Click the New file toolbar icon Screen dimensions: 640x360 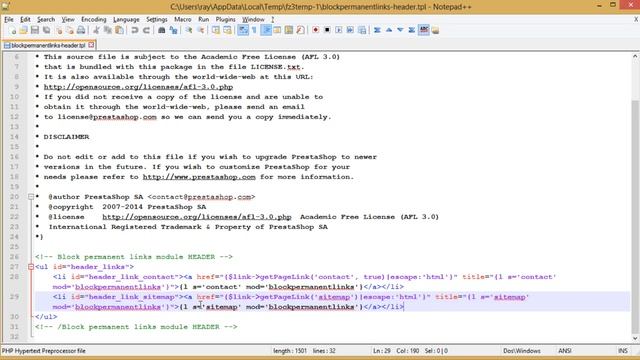(13, 30)
